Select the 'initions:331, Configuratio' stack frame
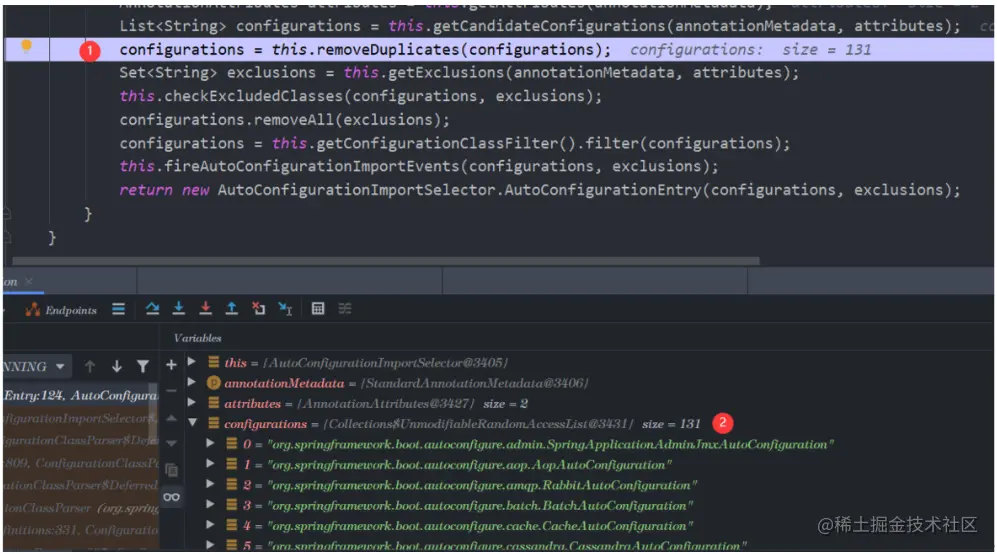Viewport: 997px width, 554px height. tap(80, 530)
